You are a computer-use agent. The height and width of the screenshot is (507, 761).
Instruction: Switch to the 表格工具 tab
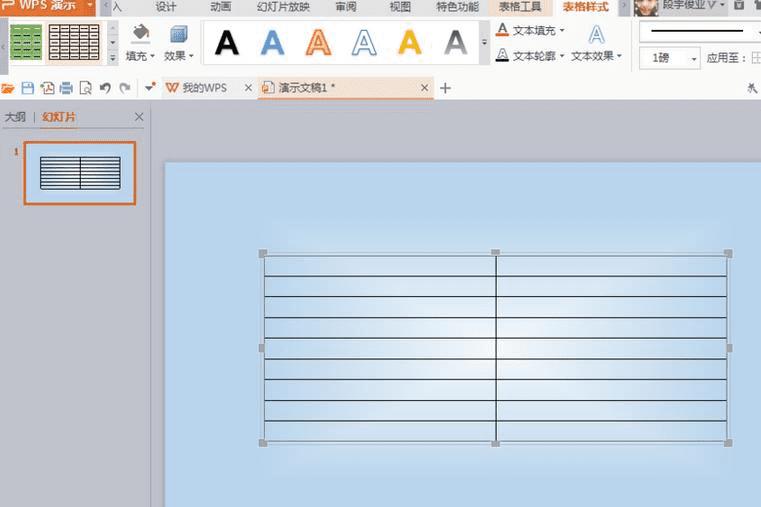(520, 7)
